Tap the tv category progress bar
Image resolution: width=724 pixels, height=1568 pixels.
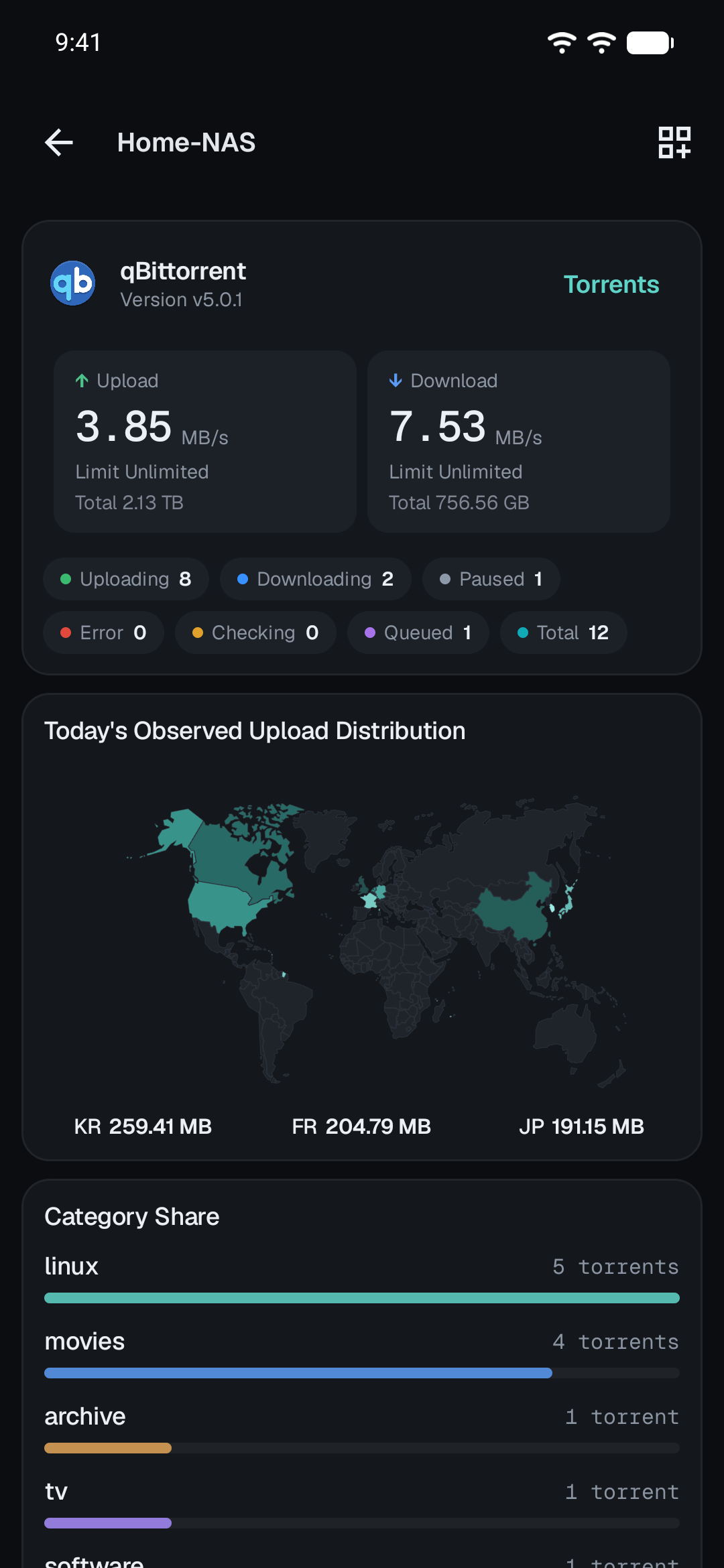pos(362,1523)
